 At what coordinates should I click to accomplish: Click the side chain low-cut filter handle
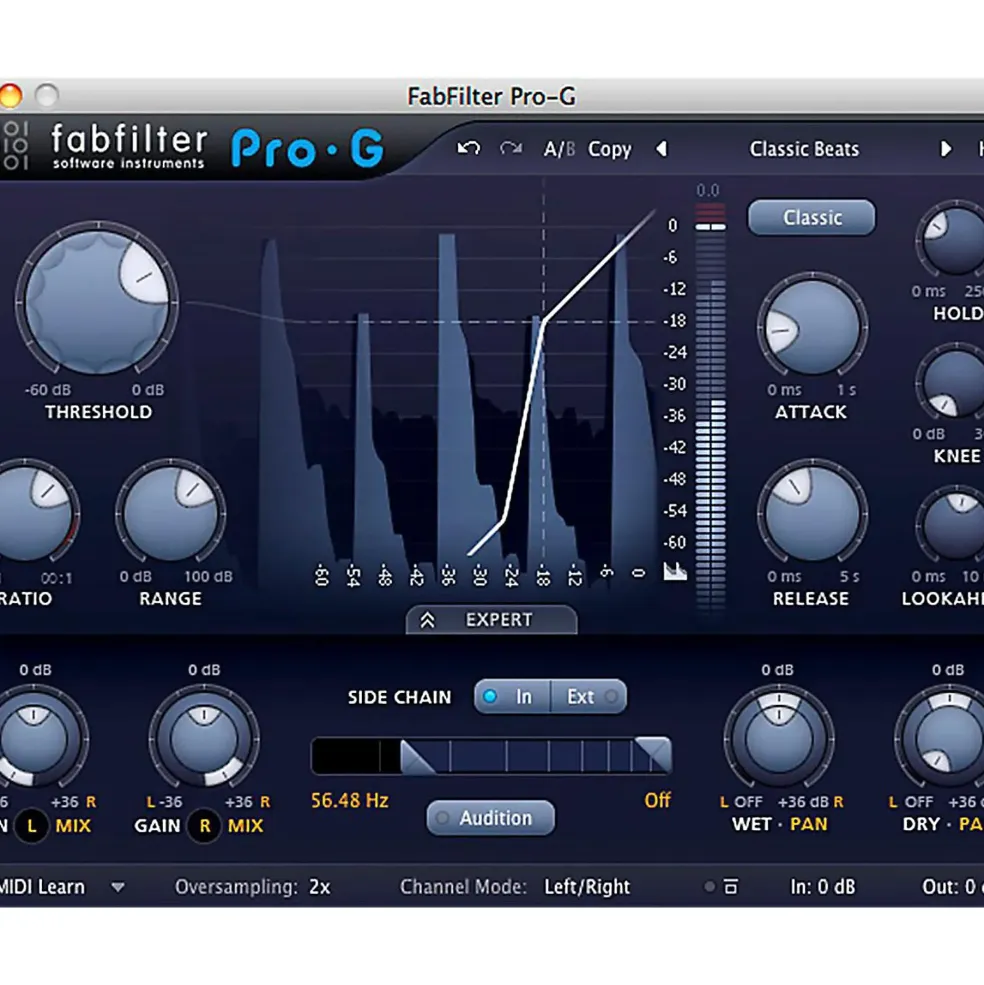coord(416,756)
